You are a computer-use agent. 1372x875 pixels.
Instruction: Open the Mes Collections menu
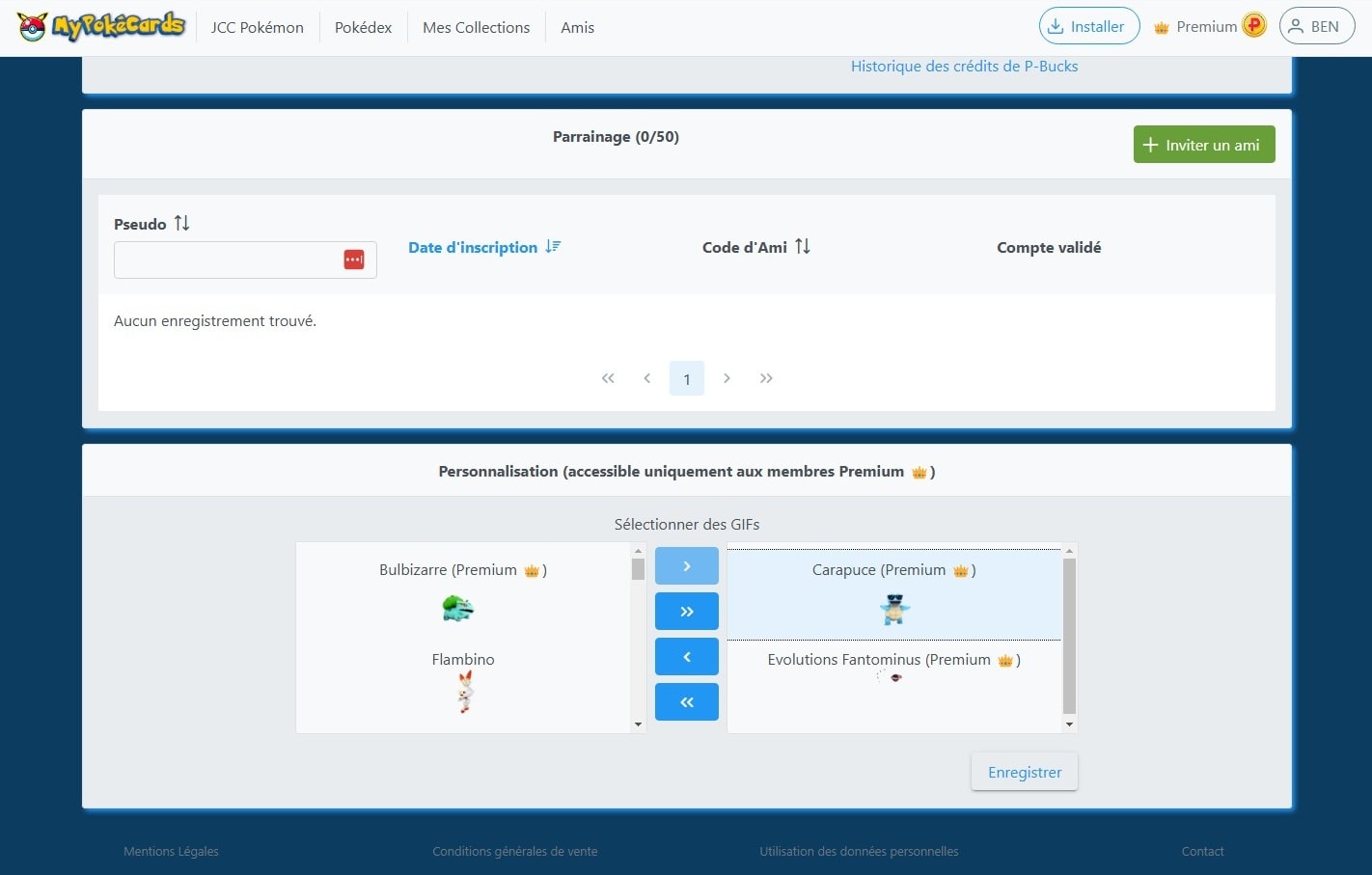pos(476,27)
